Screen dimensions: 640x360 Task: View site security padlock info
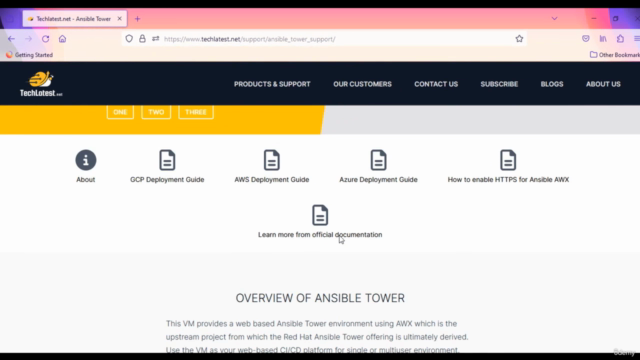(x=142, y=39)
